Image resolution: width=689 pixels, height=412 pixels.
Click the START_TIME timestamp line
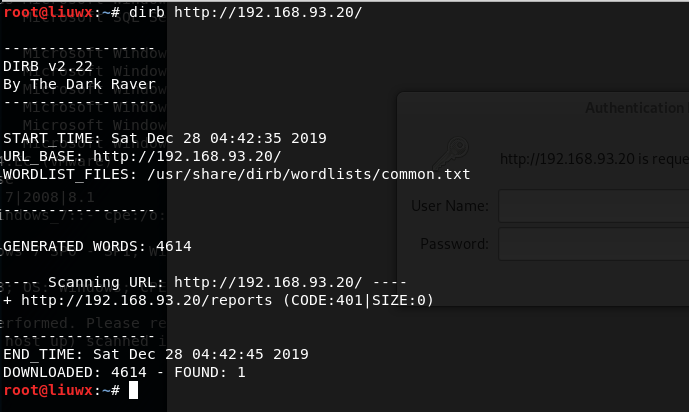[165, 138]
